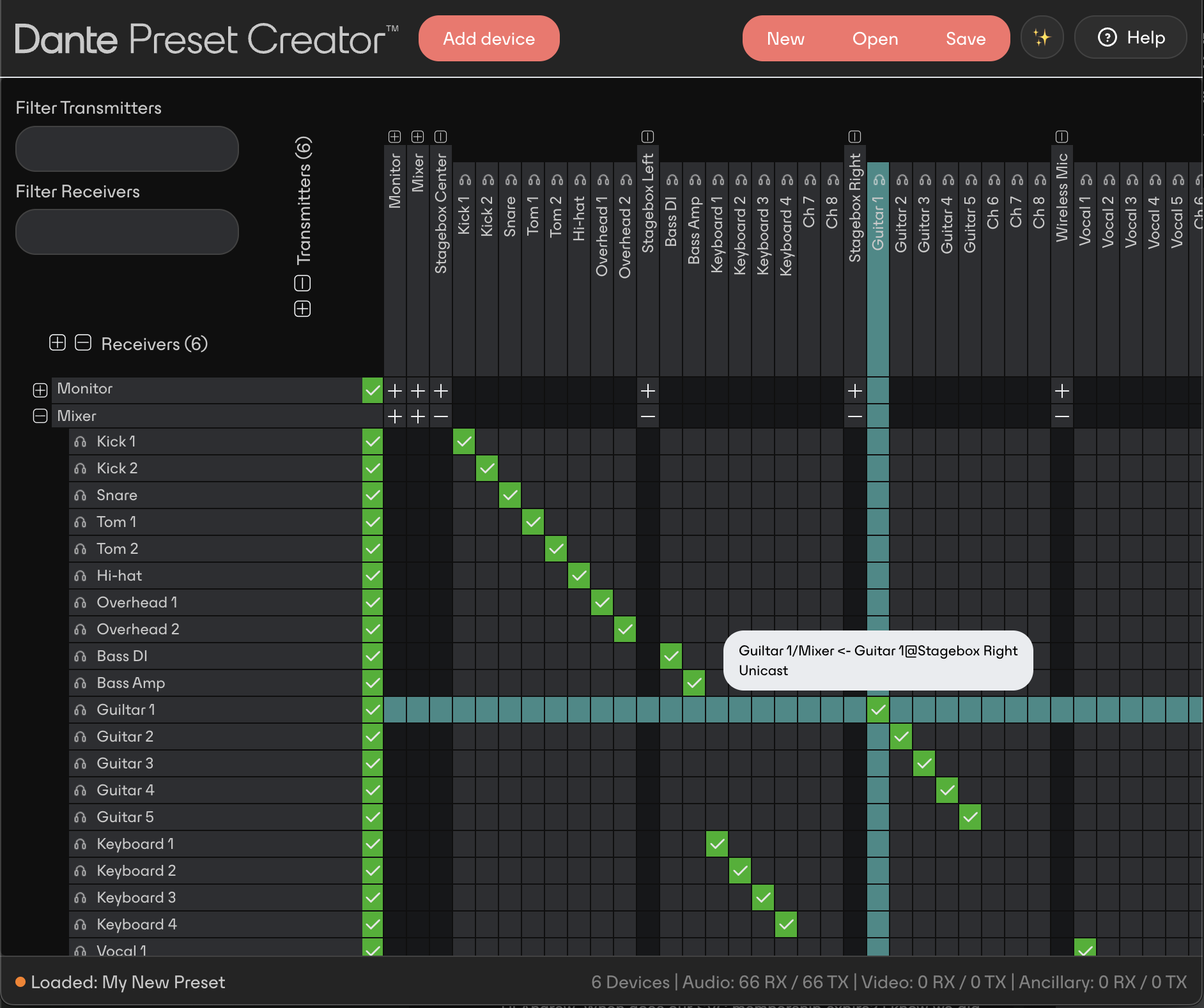Click headphone icon above Guitar 2 column
The width and height of the screenshot is (1204, 1008).
coord(902,180)
